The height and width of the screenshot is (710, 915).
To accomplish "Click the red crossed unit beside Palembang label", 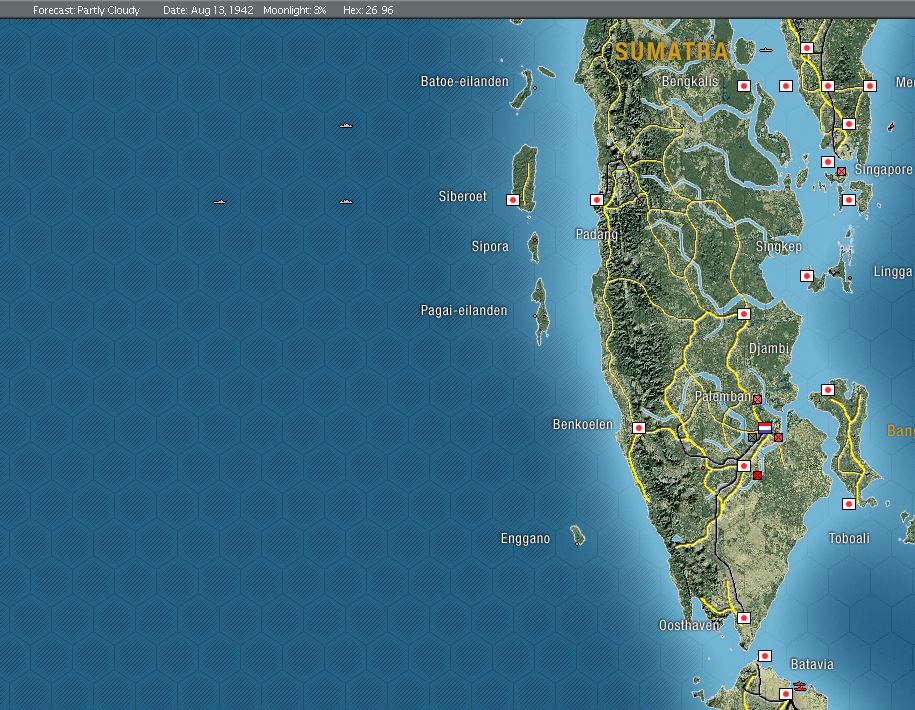I will [757, 400].
